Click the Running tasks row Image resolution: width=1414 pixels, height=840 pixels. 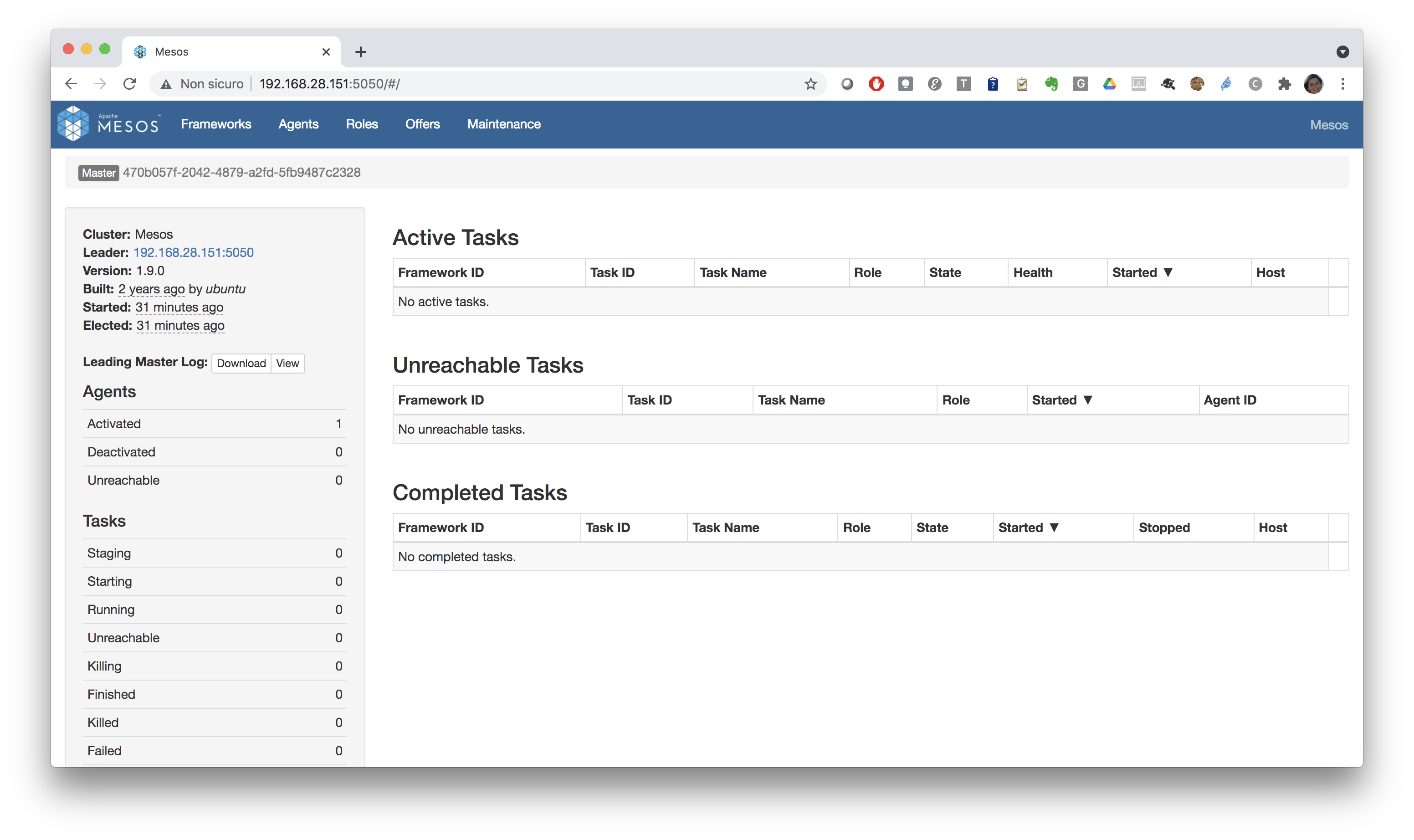click(215, 610)
